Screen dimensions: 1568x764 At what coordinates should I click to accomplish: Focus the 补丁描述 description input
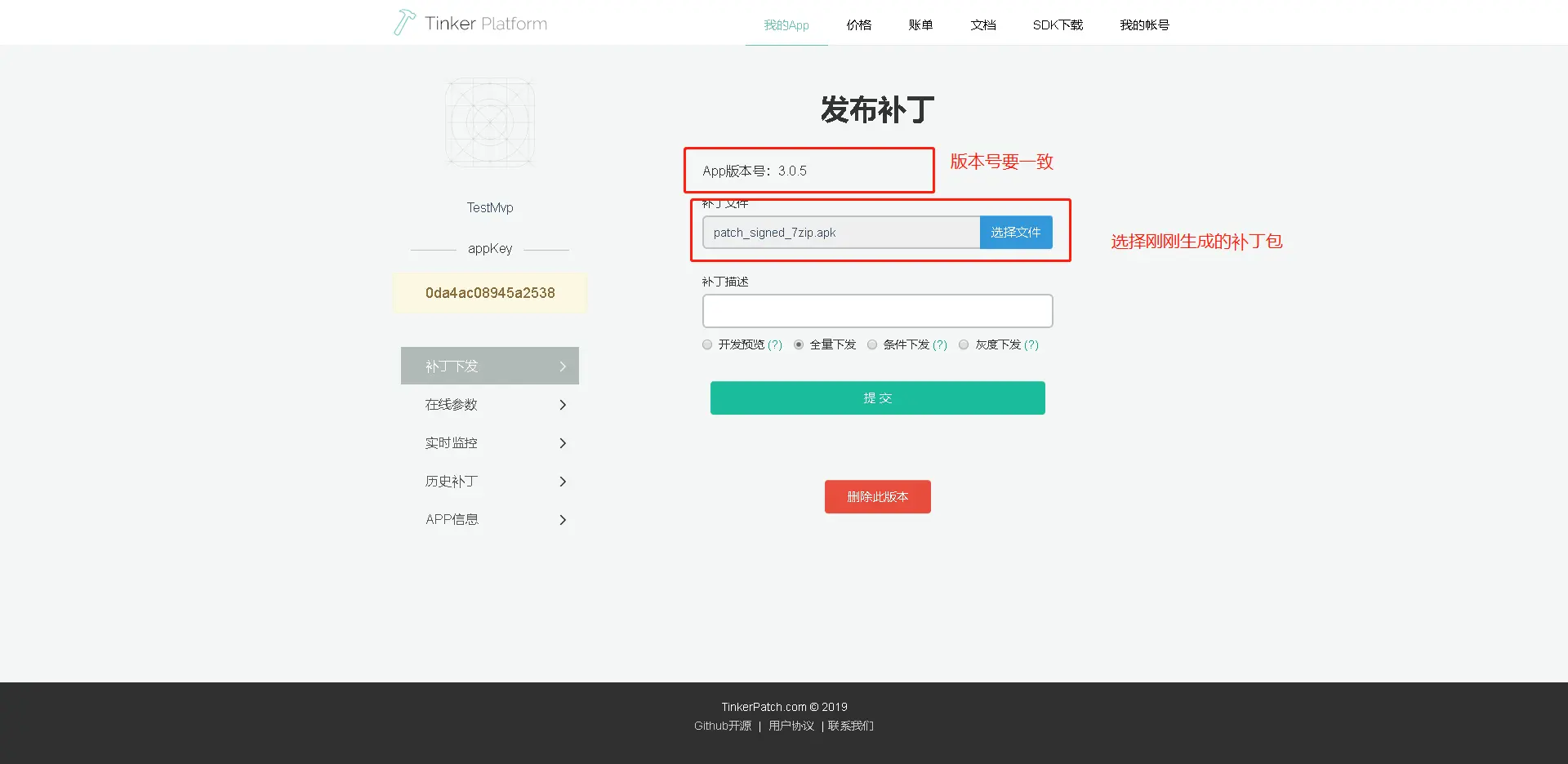(878, 311)
